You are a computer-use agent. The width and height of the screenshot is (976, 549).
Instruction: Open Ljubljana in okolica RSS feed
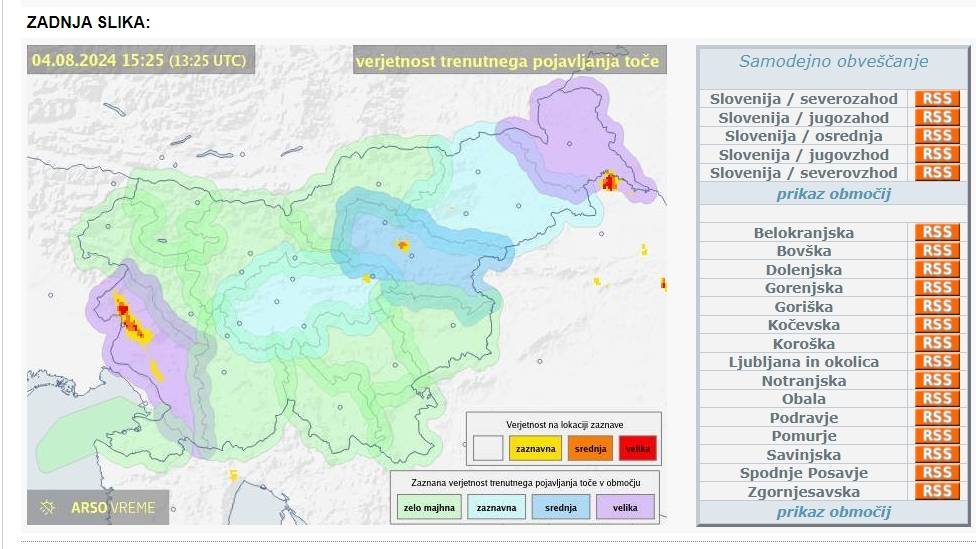pos(936,362)
